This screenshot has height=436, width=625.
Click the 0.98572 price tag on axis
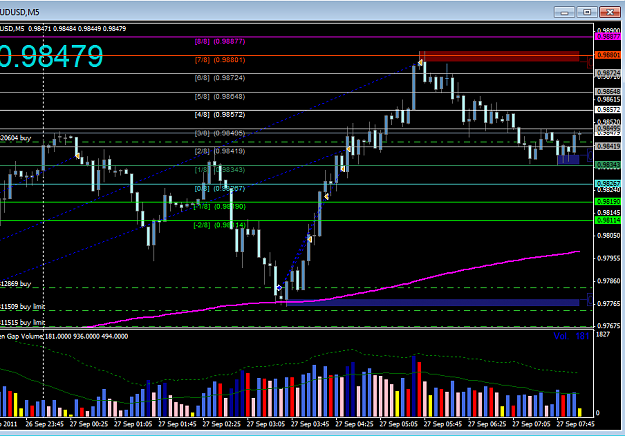click(x=608, y=110)
